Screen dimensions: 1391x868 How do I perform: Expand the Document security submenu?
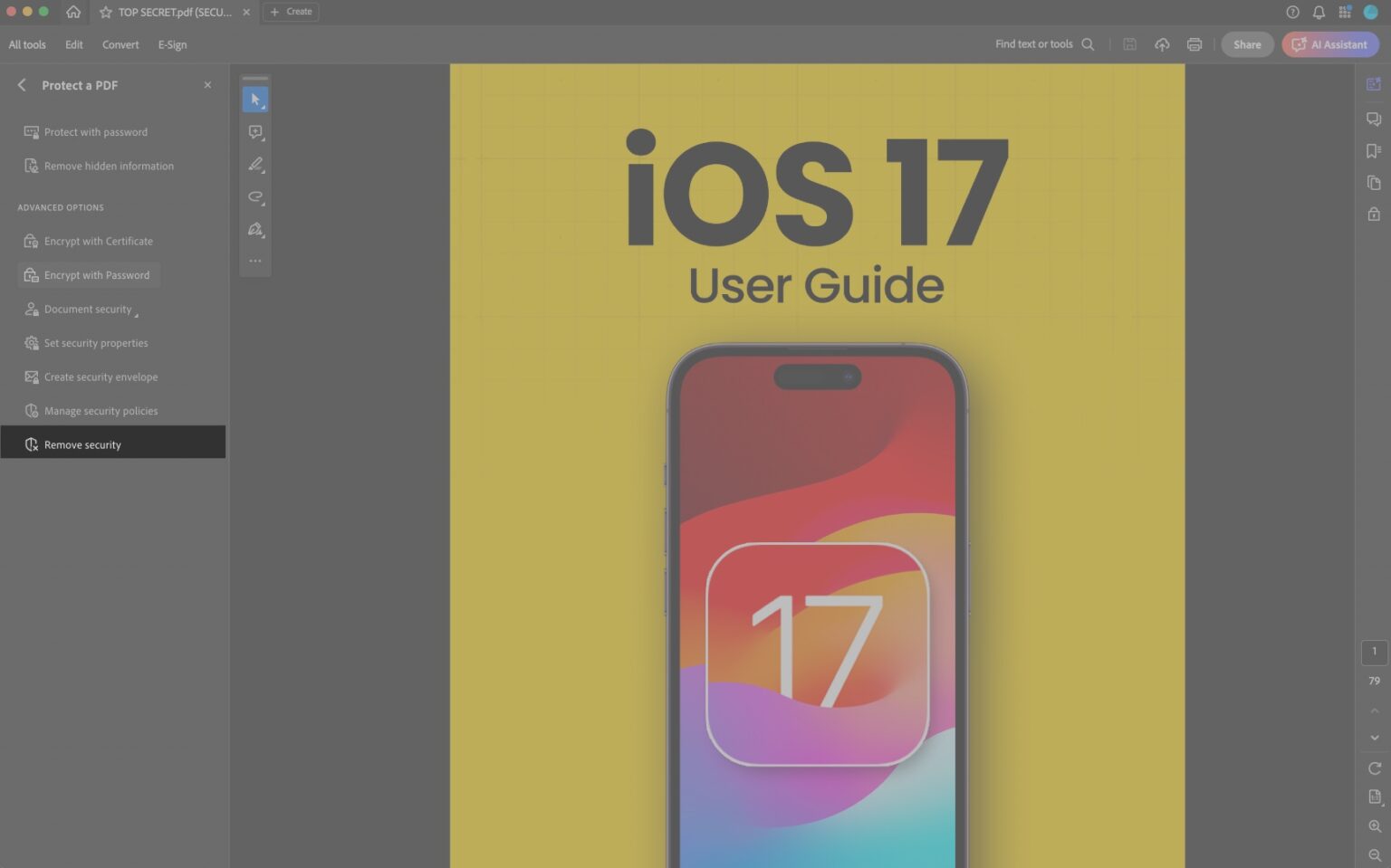[x=86, y=309]
